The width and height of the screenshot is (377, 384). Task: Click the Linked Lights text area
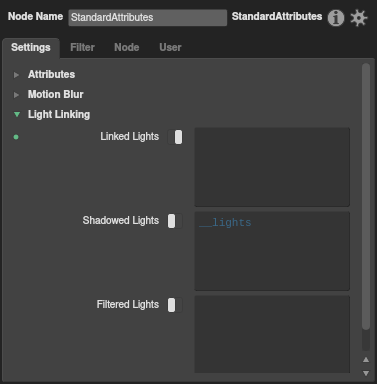tap(272, 167)
